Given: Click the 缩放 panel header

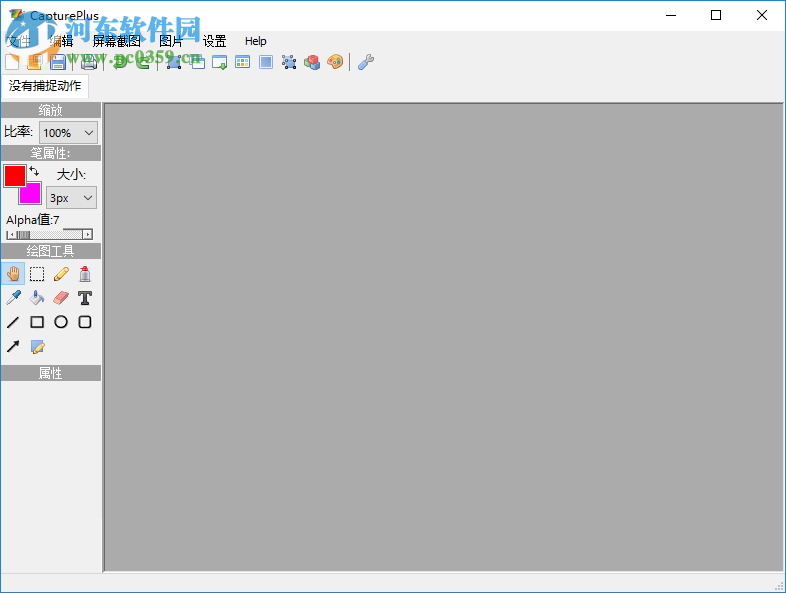Looking at the screenshot, I should (x=51, y=110).
